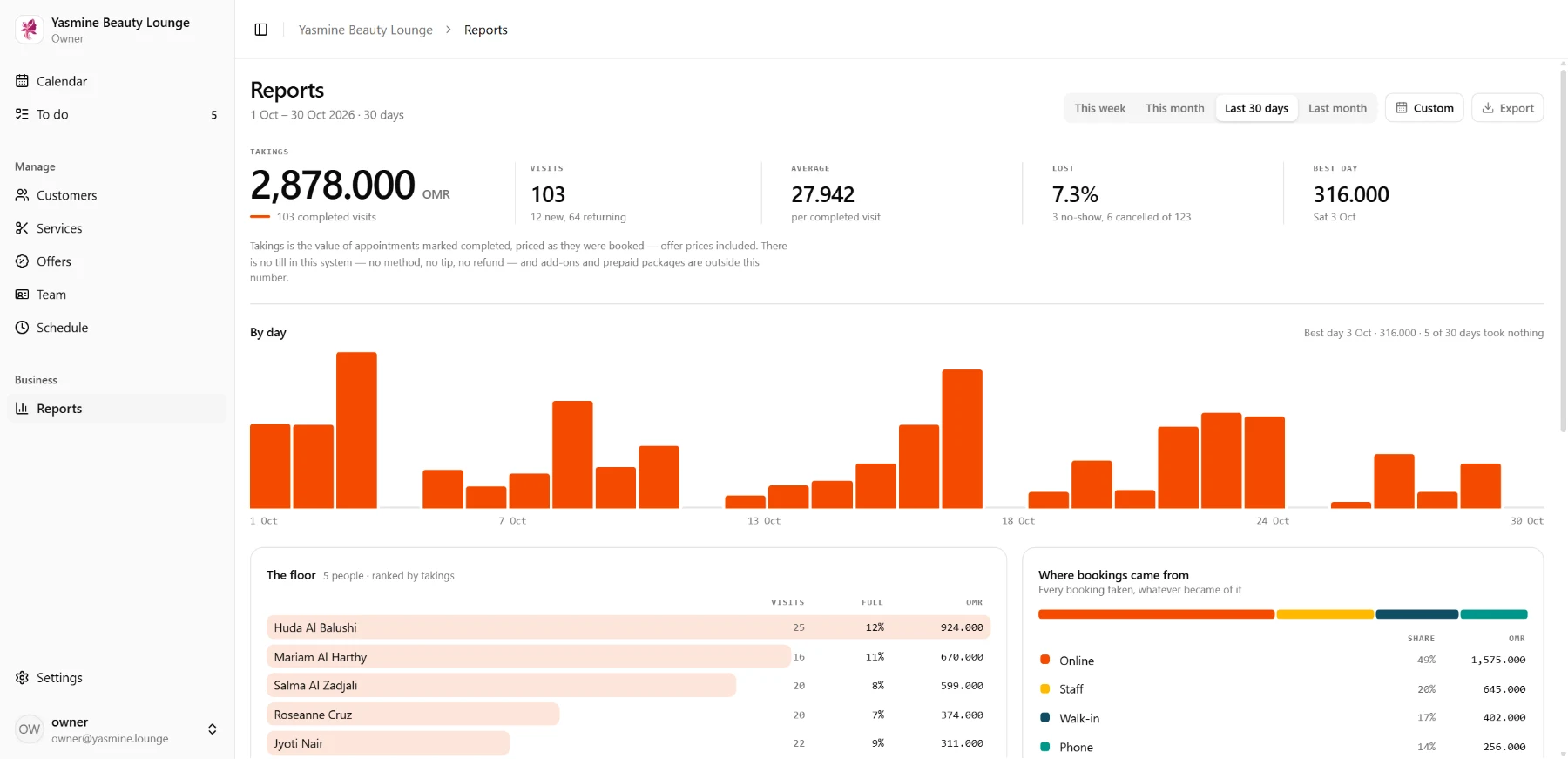
Task: Select Huda Al Balushi row
Action: (x=628, y=627)
